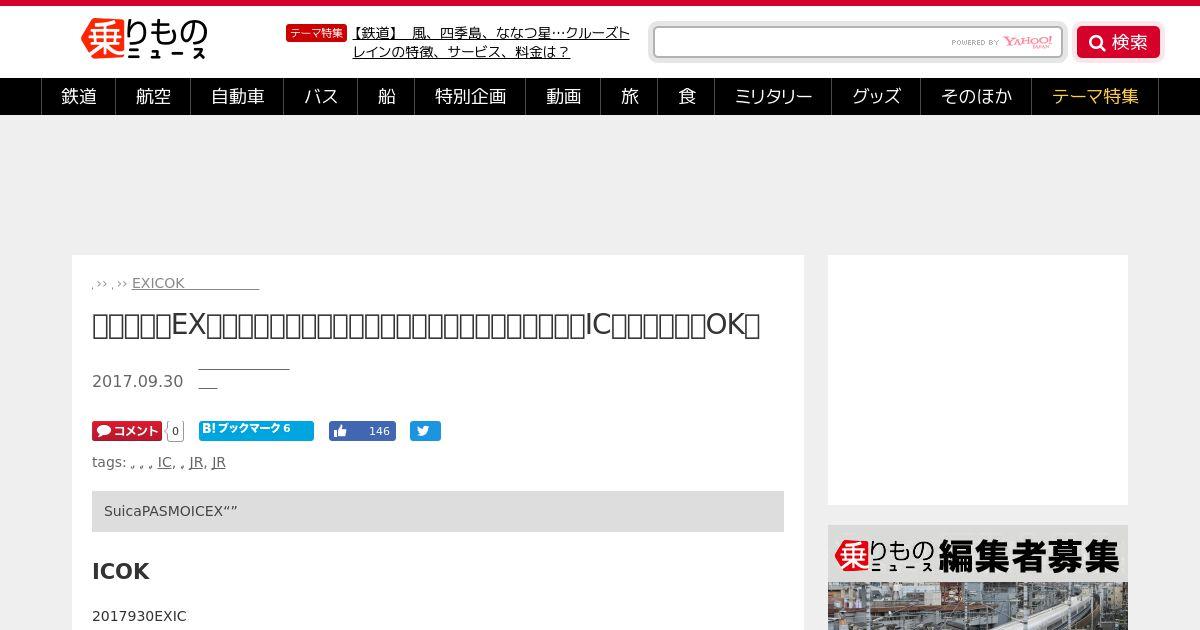Open the ミリタリー navigation menu item
Image resolution: width=1200 pixels, height=630 pixels.
[x=773, y=96]
